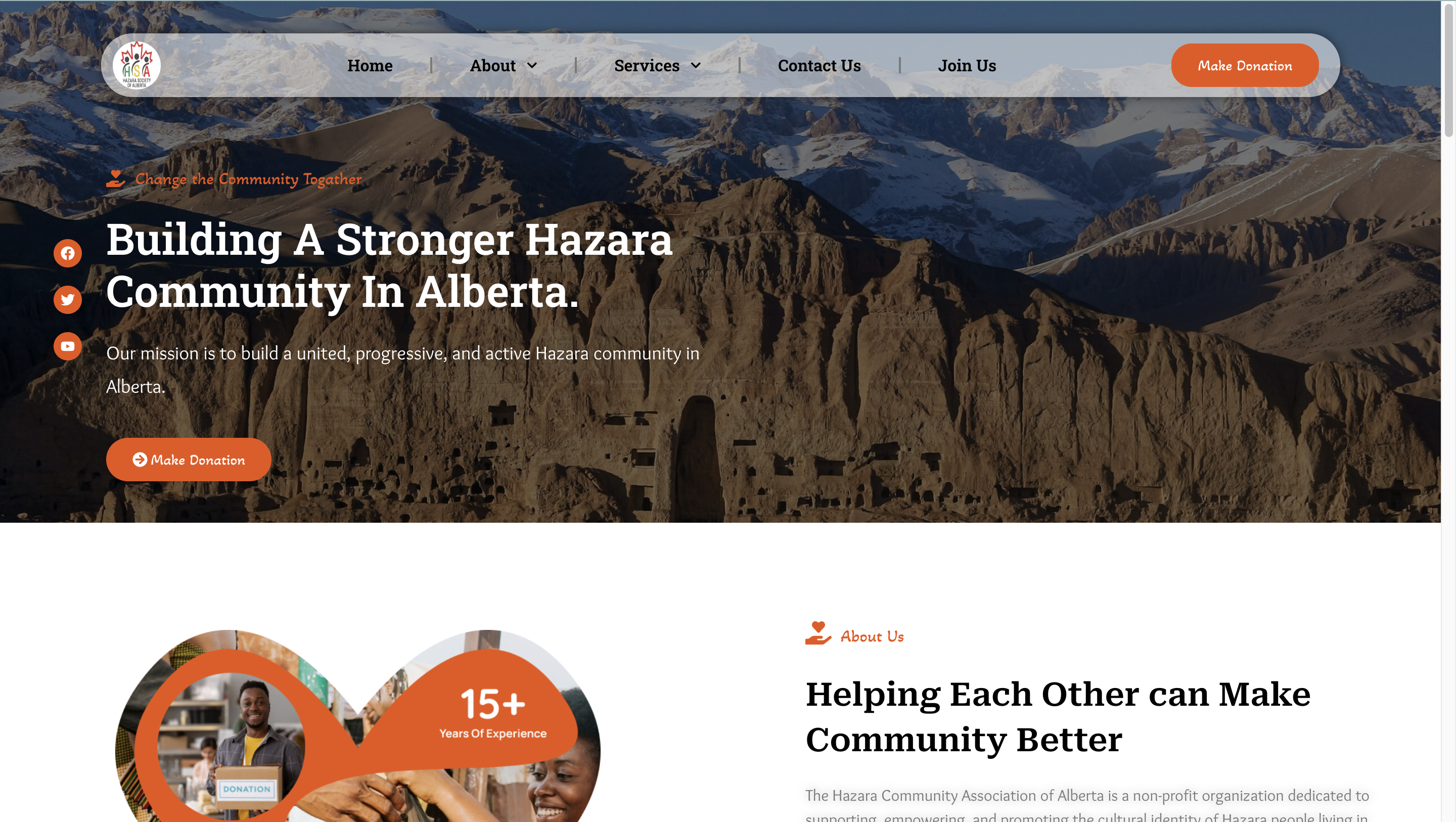Click Make Donation button in navbar

1245,66
